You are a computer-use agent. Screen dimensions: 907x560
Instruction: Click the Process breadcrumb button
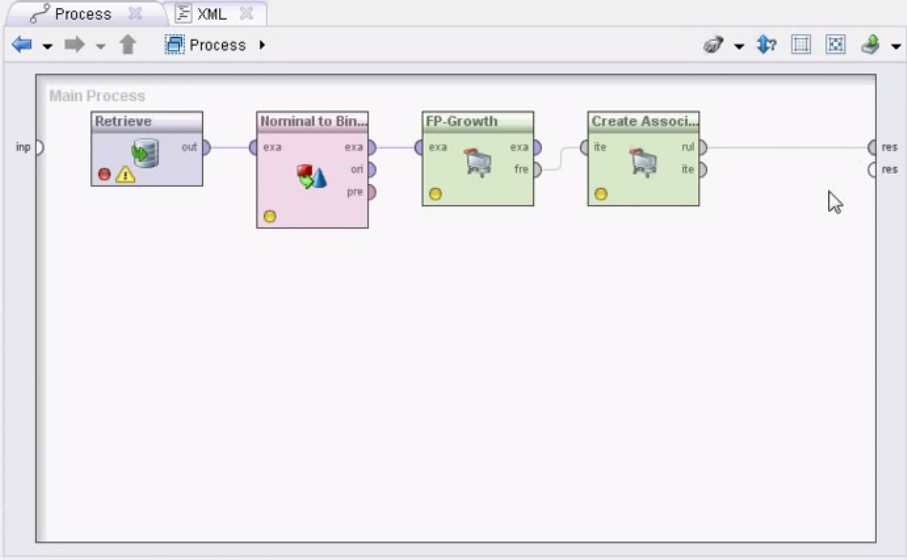tap(206, 45)
